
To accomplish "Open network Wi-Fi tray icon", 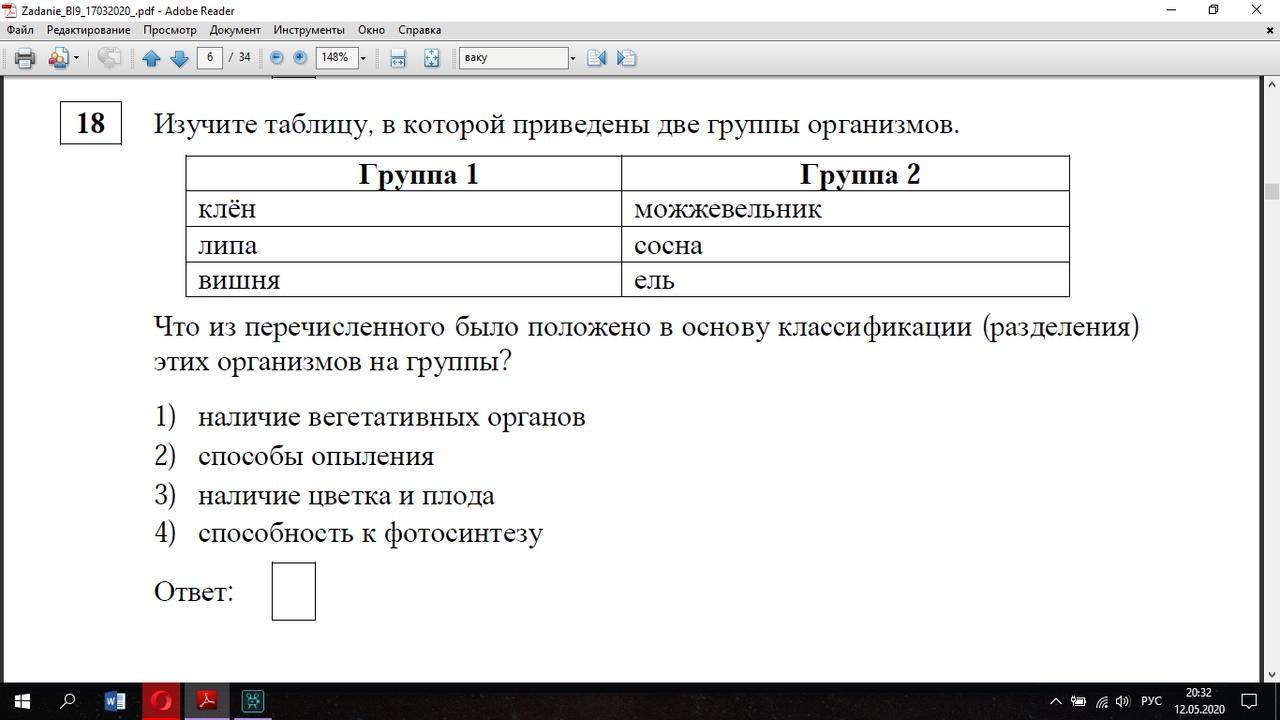I will tap(1101, 701).
